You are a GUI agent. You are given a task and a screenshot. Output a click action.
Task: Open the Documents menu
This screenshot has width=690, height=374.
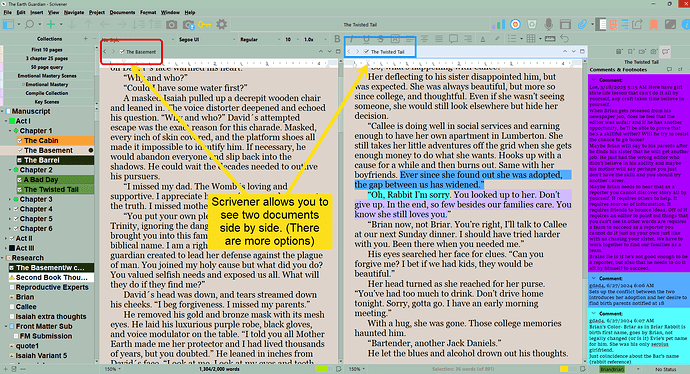(x=122, y=12)
